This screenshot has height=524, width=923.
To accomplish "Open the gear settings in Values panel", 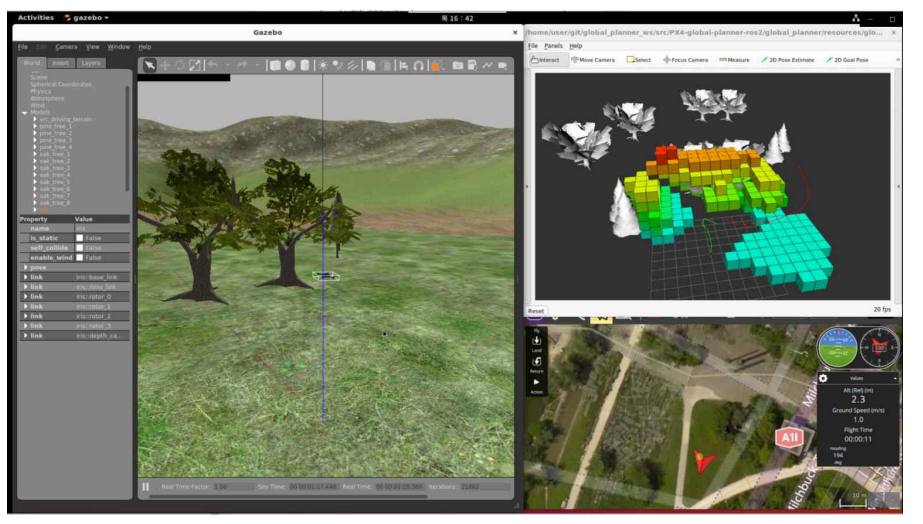I will [823, 379].
